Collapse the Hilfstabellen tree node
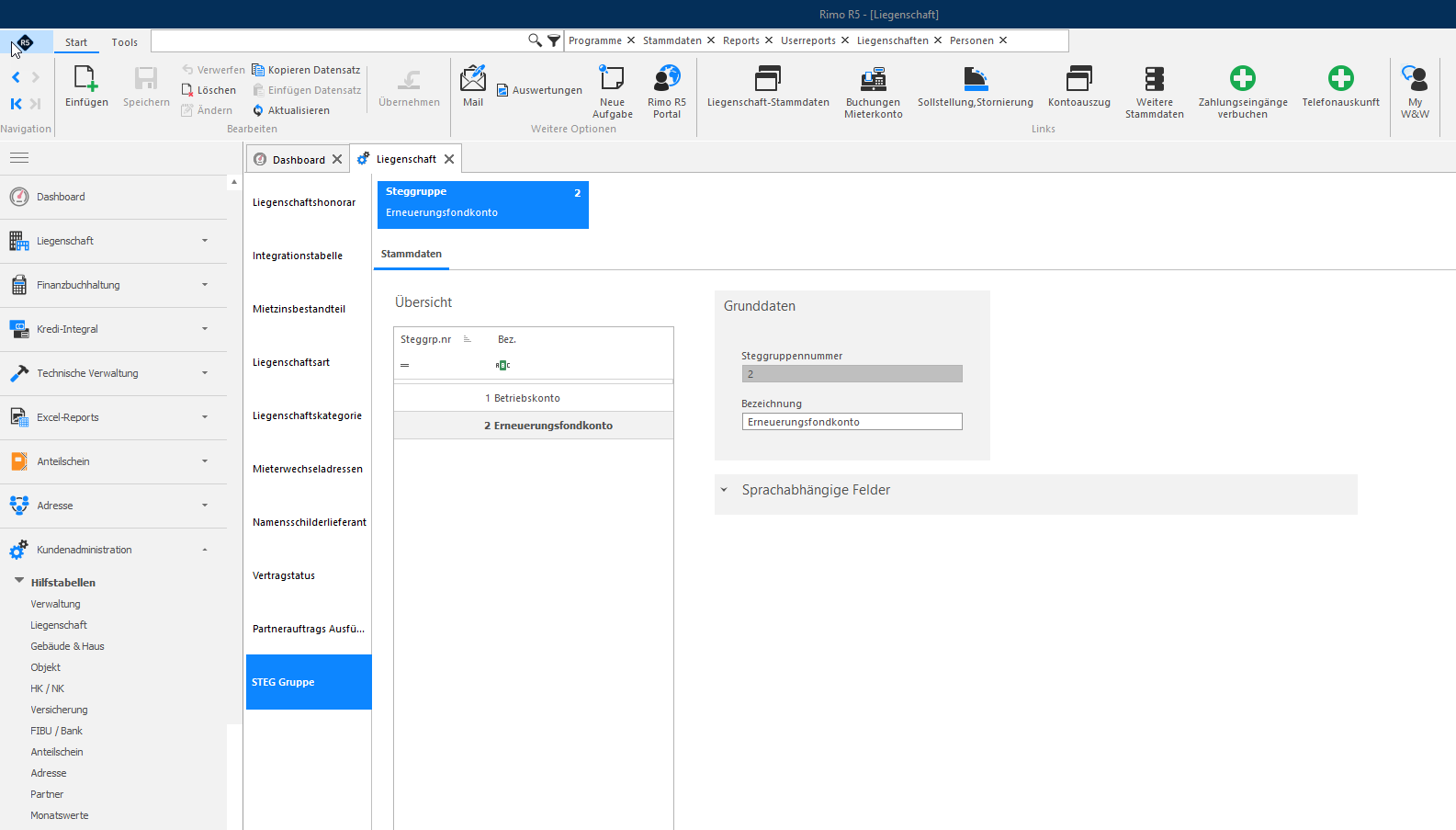The height and width of the screenshot is (830, 1456). pyautogui.click(x=18, y=581)
